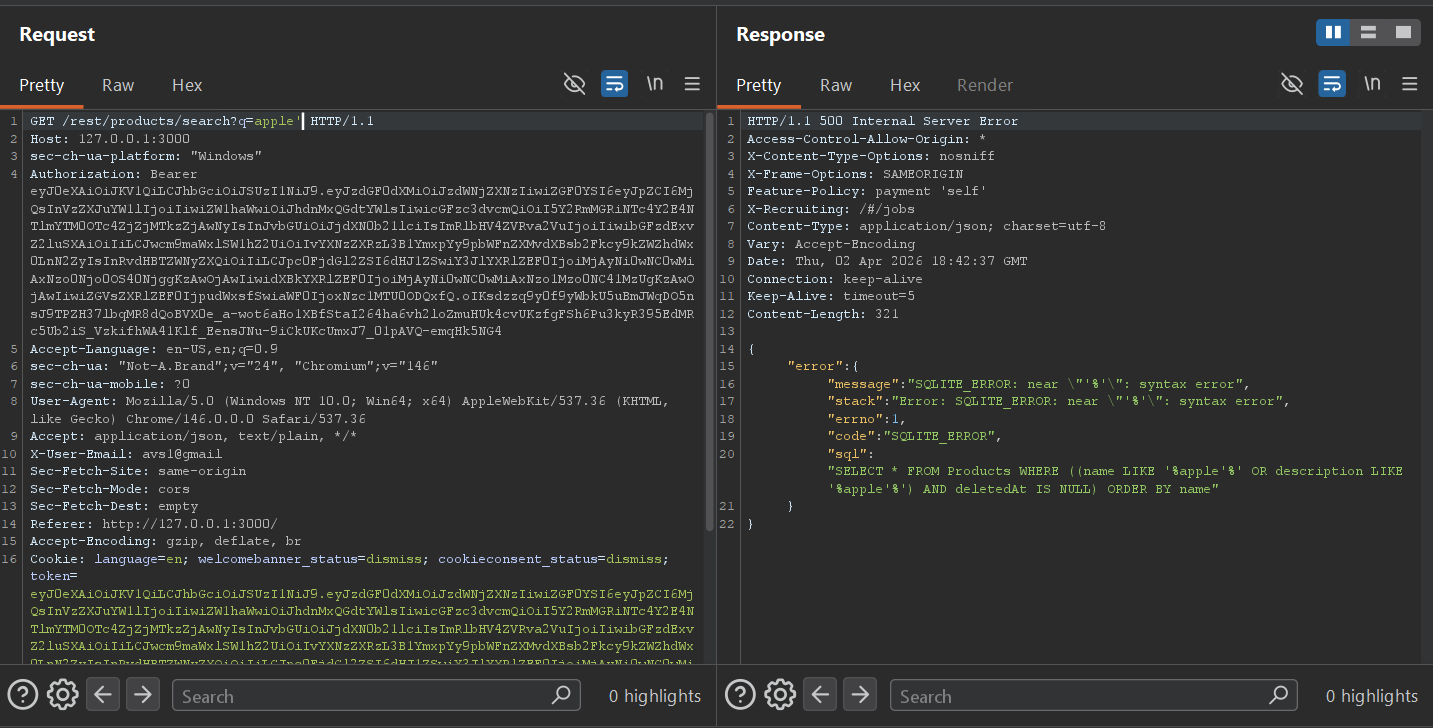This screenshot has height=728, width=1433.
Task: Toggle word wrap in Request panel
Action: [614, 84]
